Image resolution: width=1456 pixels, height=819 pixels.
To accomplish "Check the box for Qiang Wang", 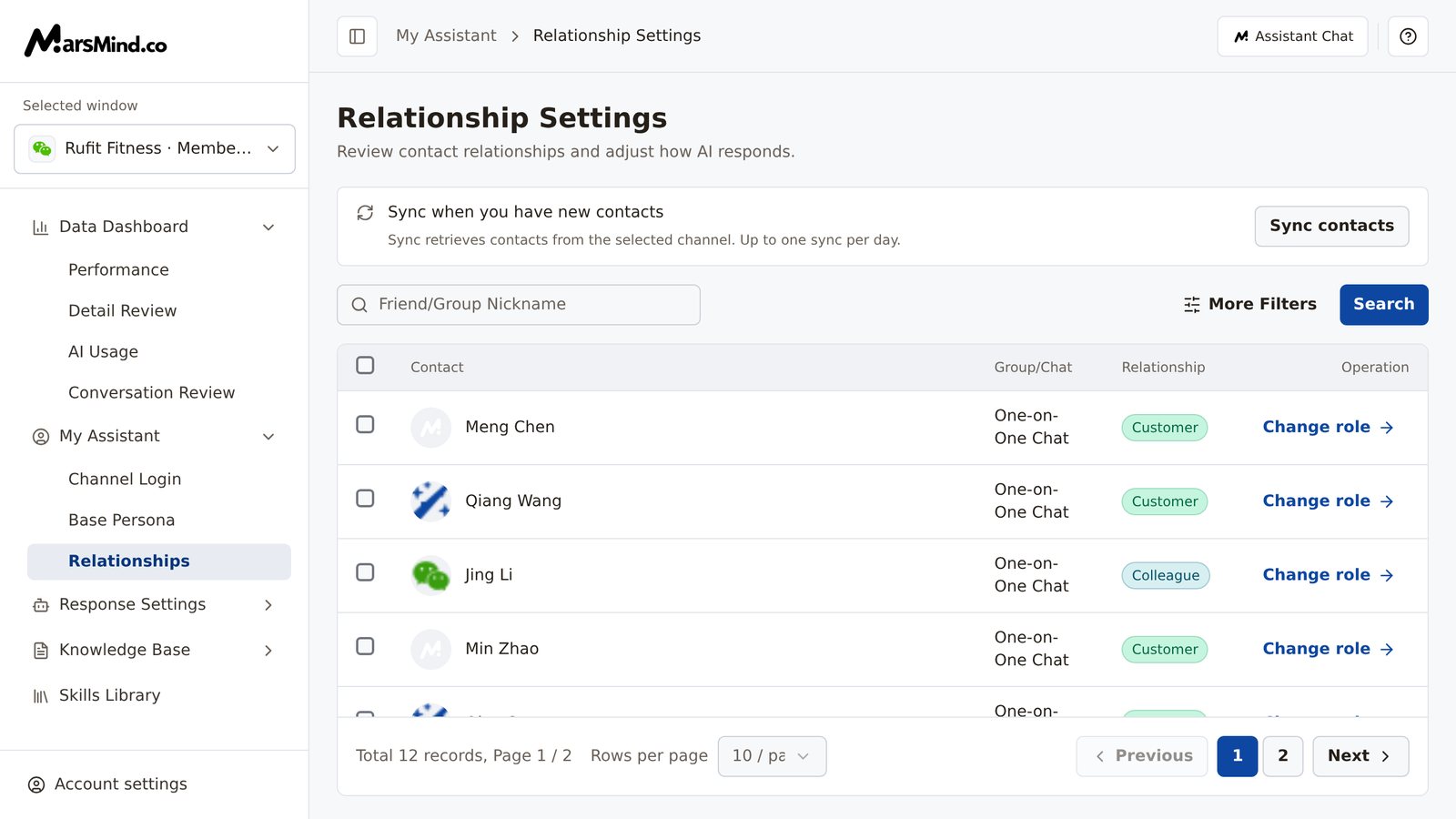I will tap(365, 498).
